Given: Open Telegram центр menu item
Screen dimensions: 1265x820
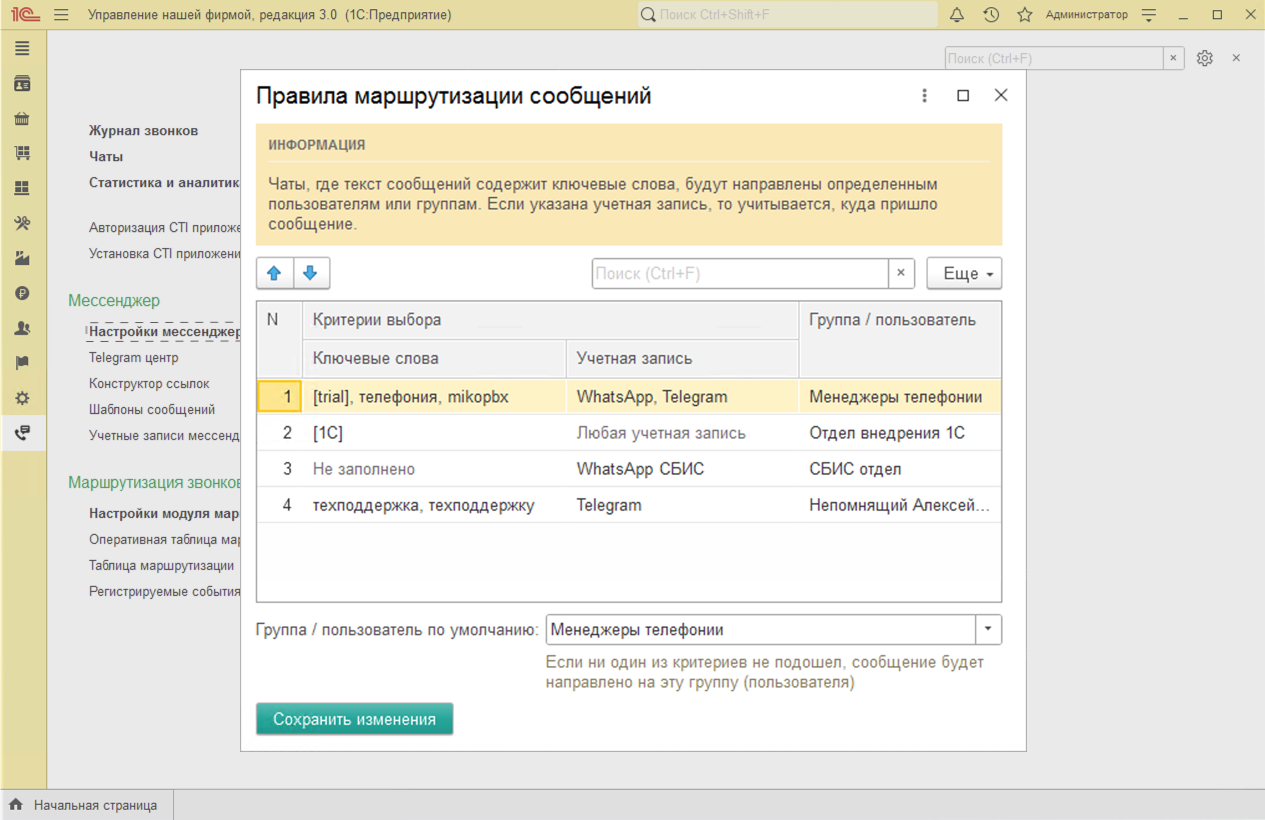Looking at the screenshot, I should [x=133, y=357].
